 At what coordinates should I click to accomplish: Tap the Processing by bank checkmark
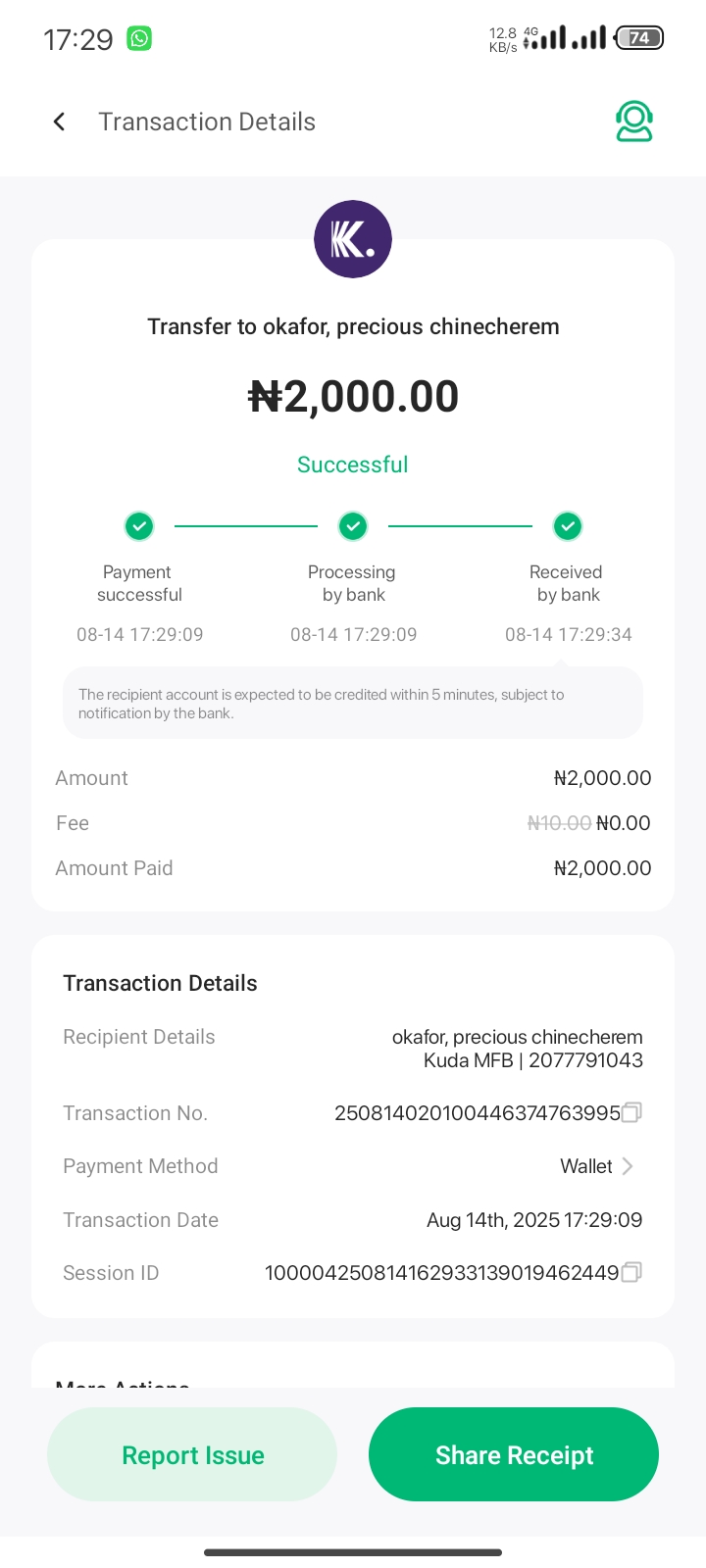(353, 526)
